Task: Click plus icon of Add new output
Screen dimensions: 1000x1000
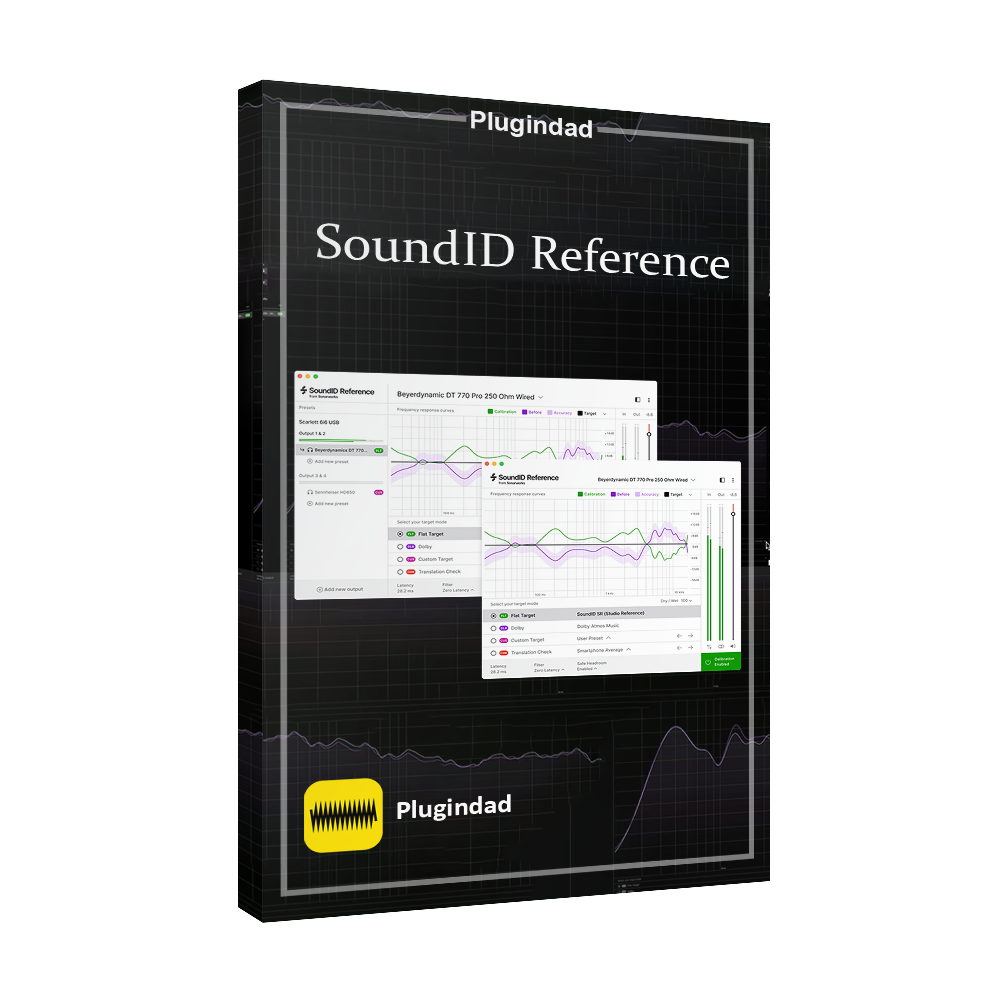Action: (320, 589)
